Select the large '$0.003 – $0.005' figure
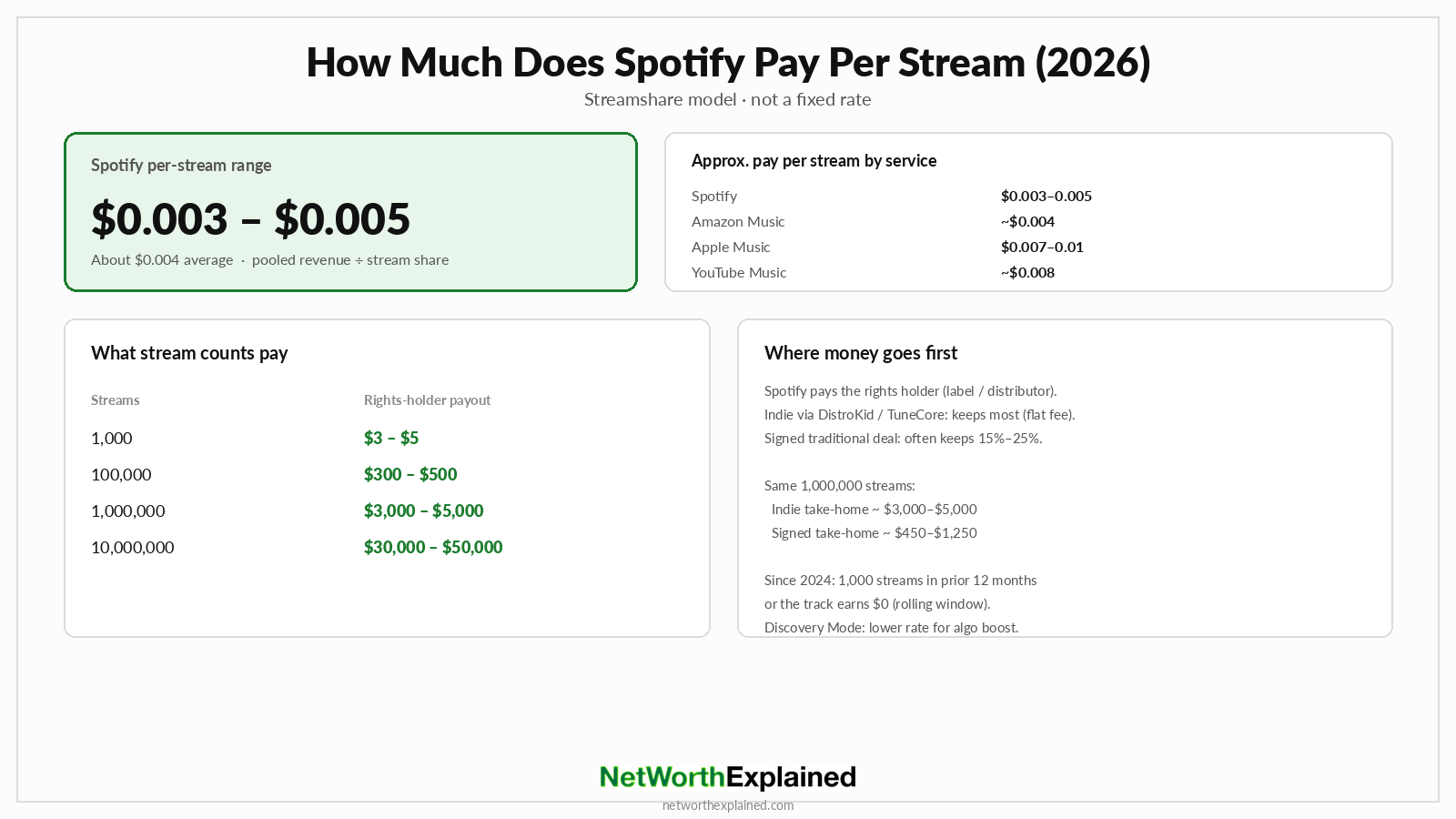The image size is (1456, 819). (251, 219)
